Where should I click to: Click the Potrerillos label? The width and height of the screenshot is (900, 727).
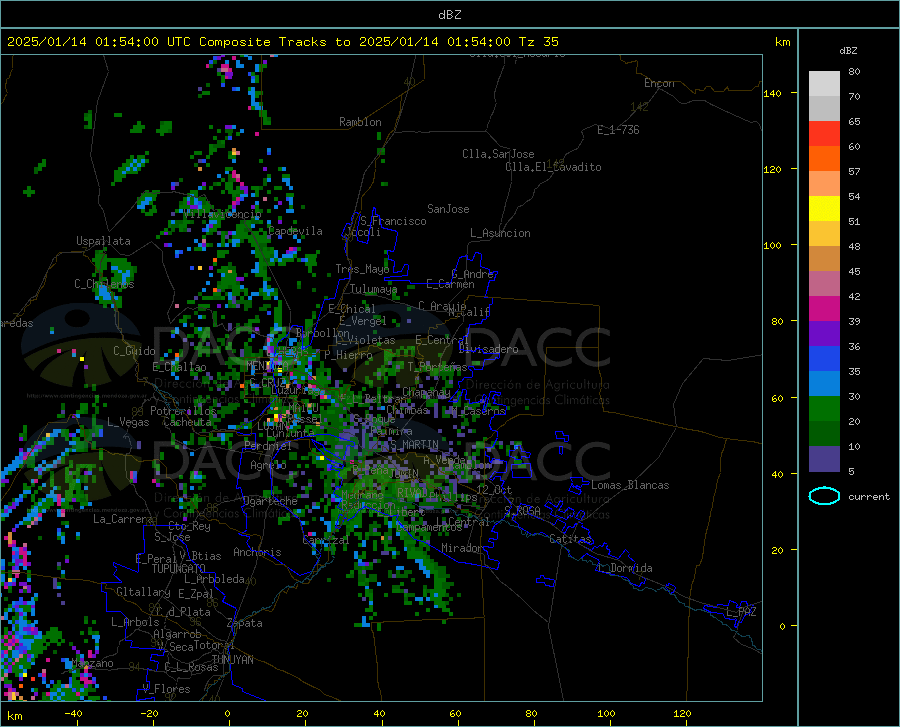coord(183,411)
